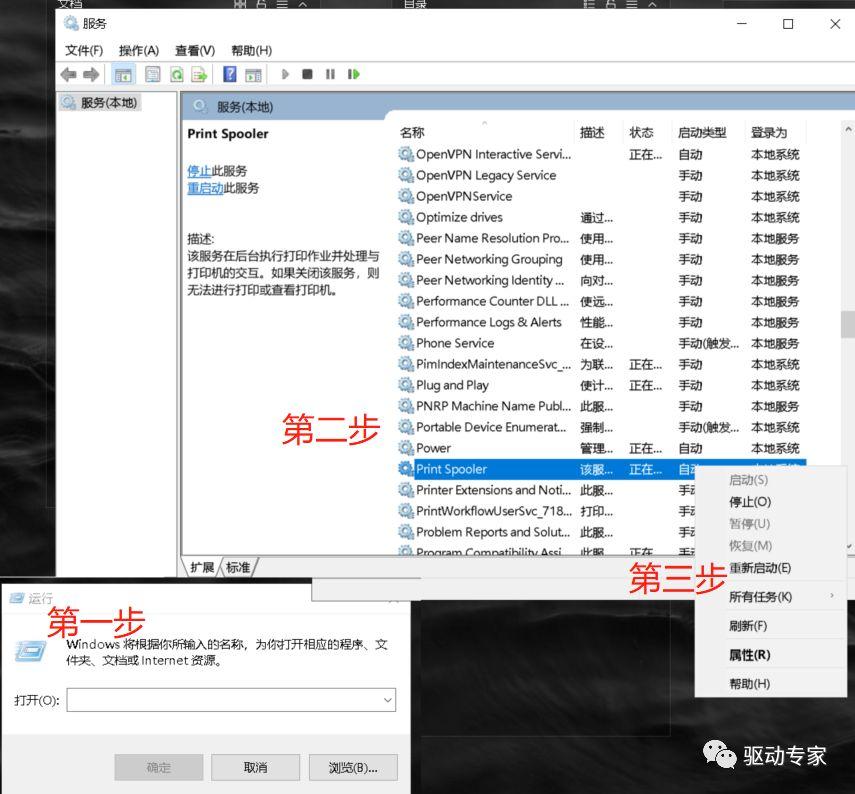The image size is (855, 794).
Task: Click the services list scrollbar up arrow
Action: 848,129
